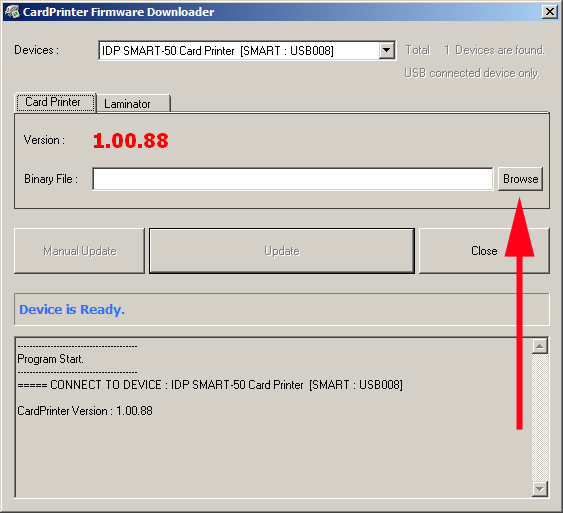Click the 'CardPrinter Version : 1.00.88' log line

pos(85,411)
